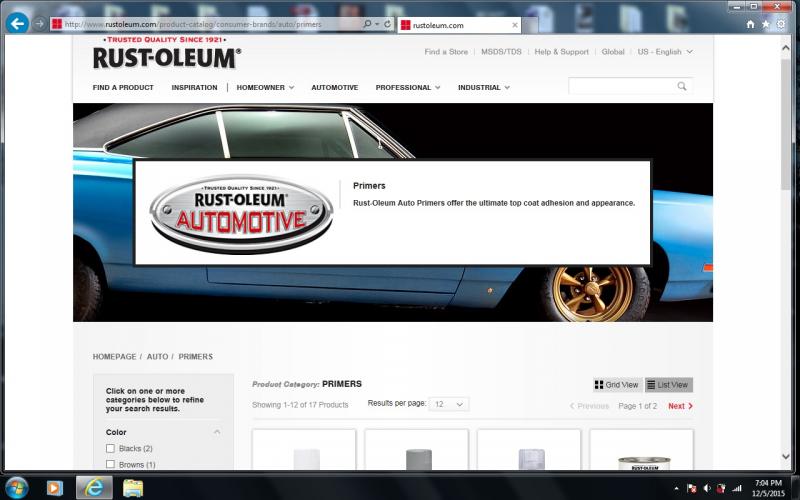Go back with the browser Back arrow
Screen dimensions: 800x500
click(x=17, y=23)
